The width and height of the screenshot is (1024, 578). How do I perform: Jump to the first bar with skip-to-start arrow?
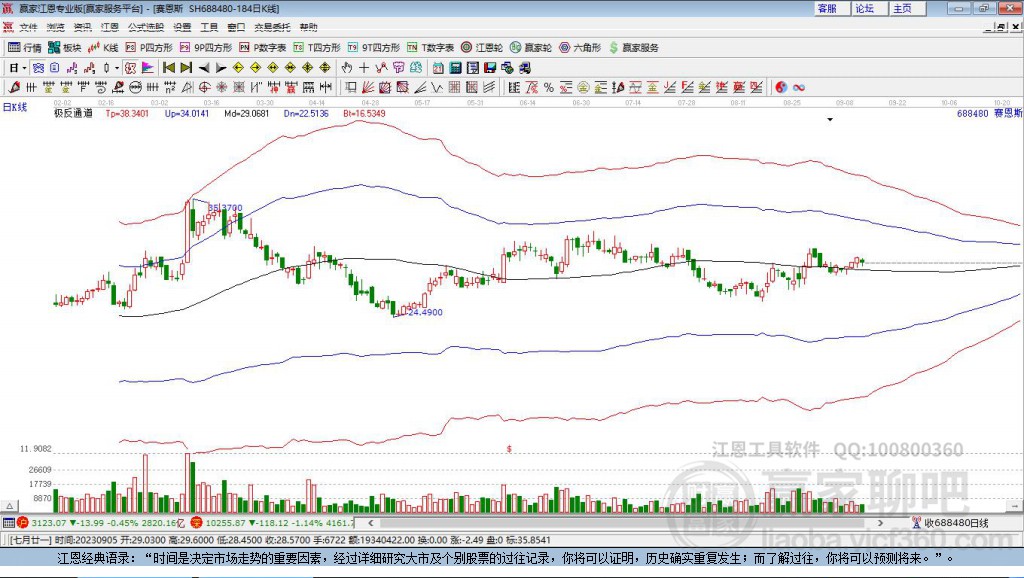[x=168, y=67]
